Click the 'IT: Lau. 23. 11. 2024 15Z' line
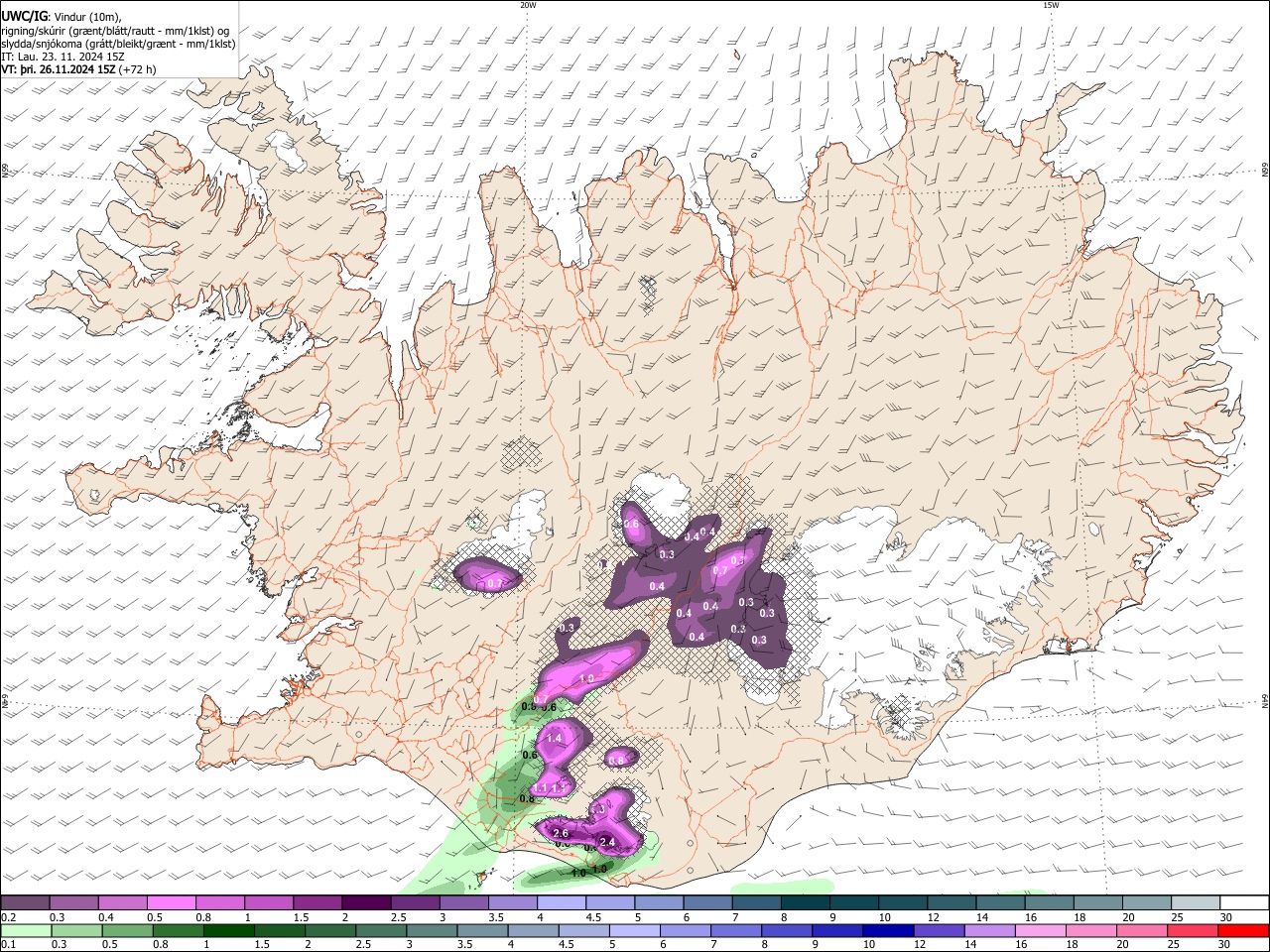 (x=63, y=57)
